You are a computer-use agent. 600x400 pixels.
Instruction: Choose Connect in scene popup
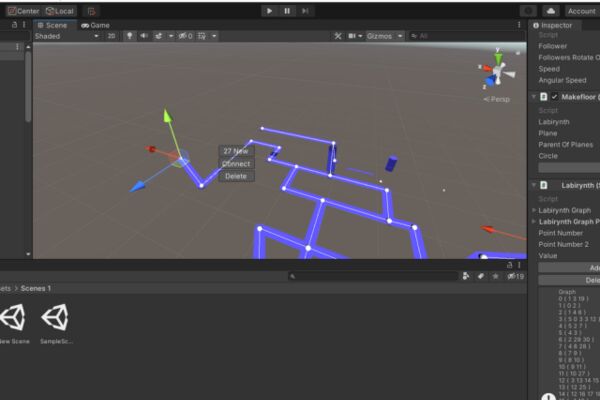click(236, 163)
